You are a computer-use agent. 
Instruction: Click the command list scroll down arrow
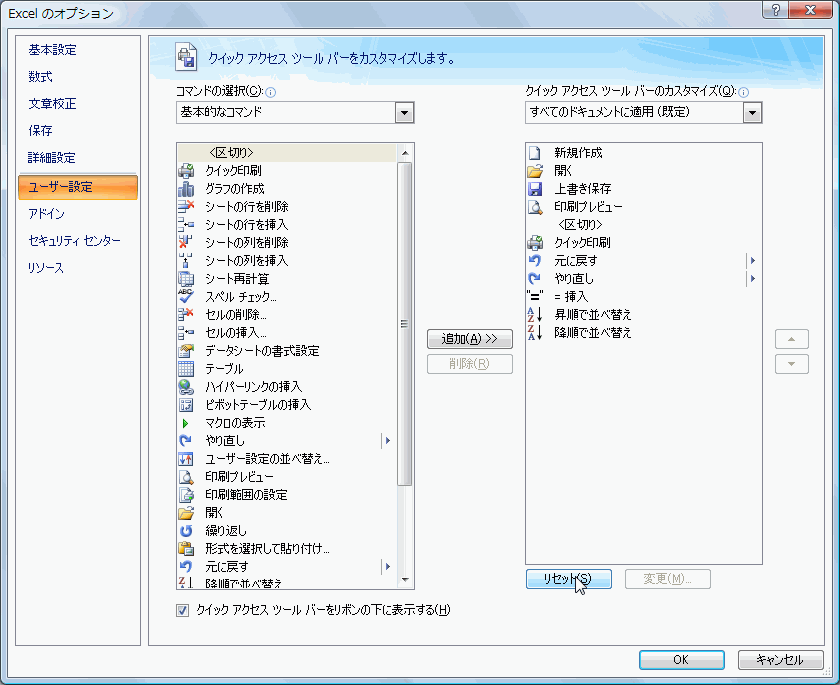coord(404,580)
